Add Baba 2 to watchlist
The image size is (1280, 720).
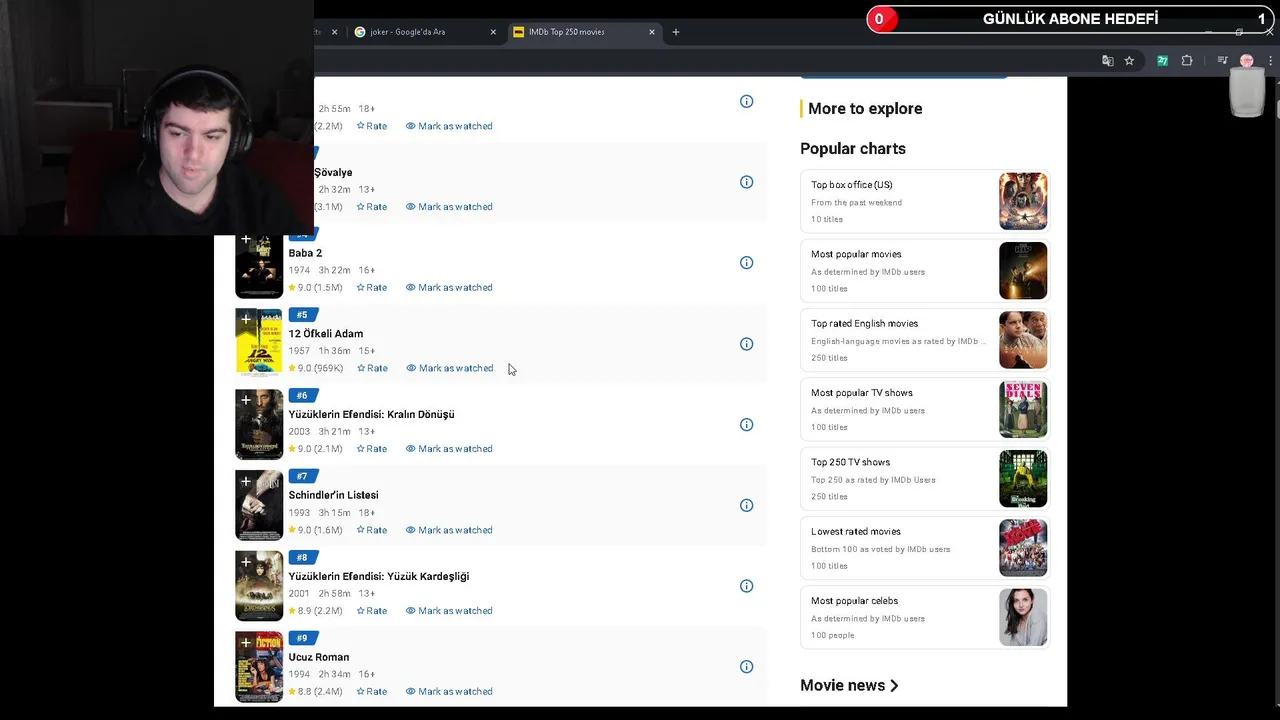(x=246, y=240)
